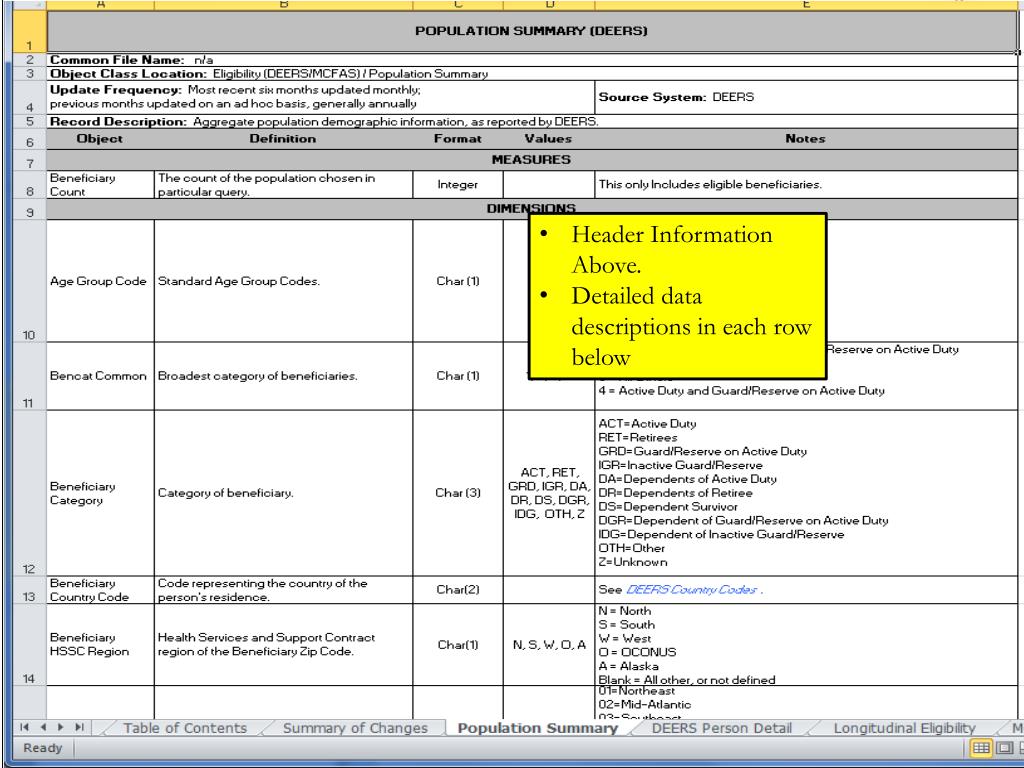Image resolution: width=1024 pixels, height=768 pixels.
Task: Switch to Normal view in status bar
Action: (x=981, y=748)
